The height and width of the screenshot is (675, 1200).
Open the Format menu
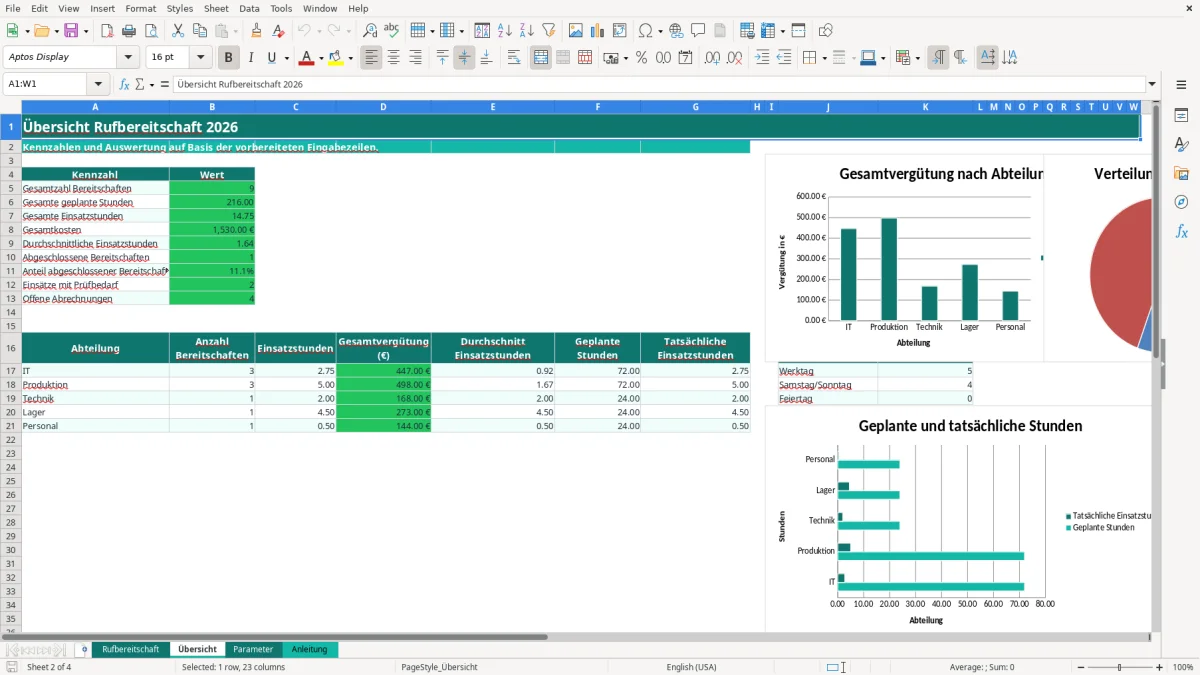click(x=141, y=8)
